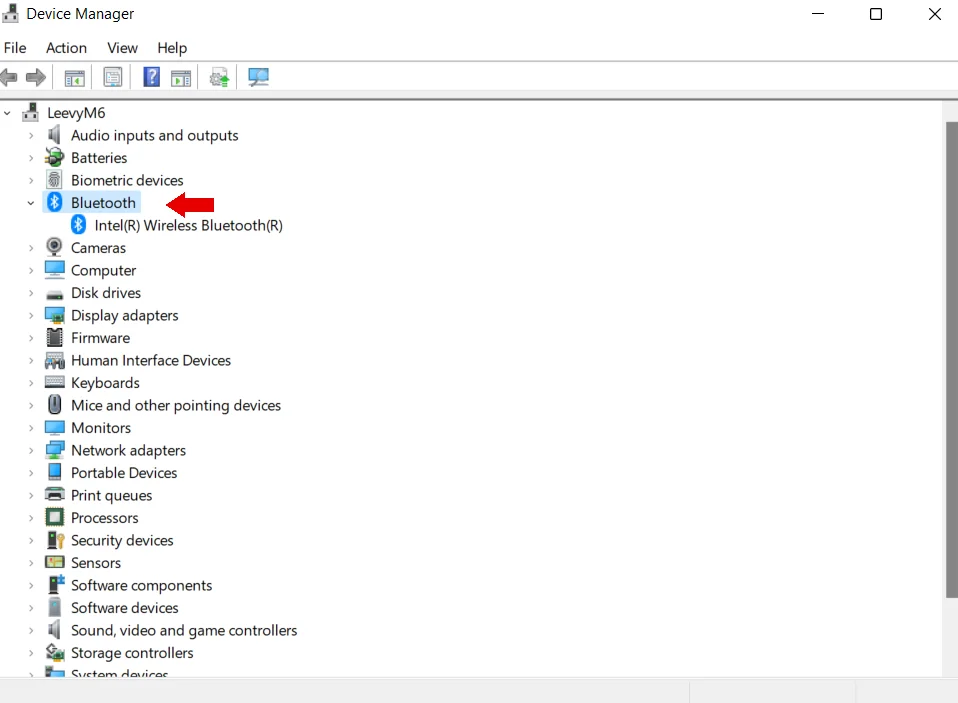The width and height of the screenshot is (958, 703).
Task: Click the vertical scrollbar thumb
Action: tap(951, 360)
